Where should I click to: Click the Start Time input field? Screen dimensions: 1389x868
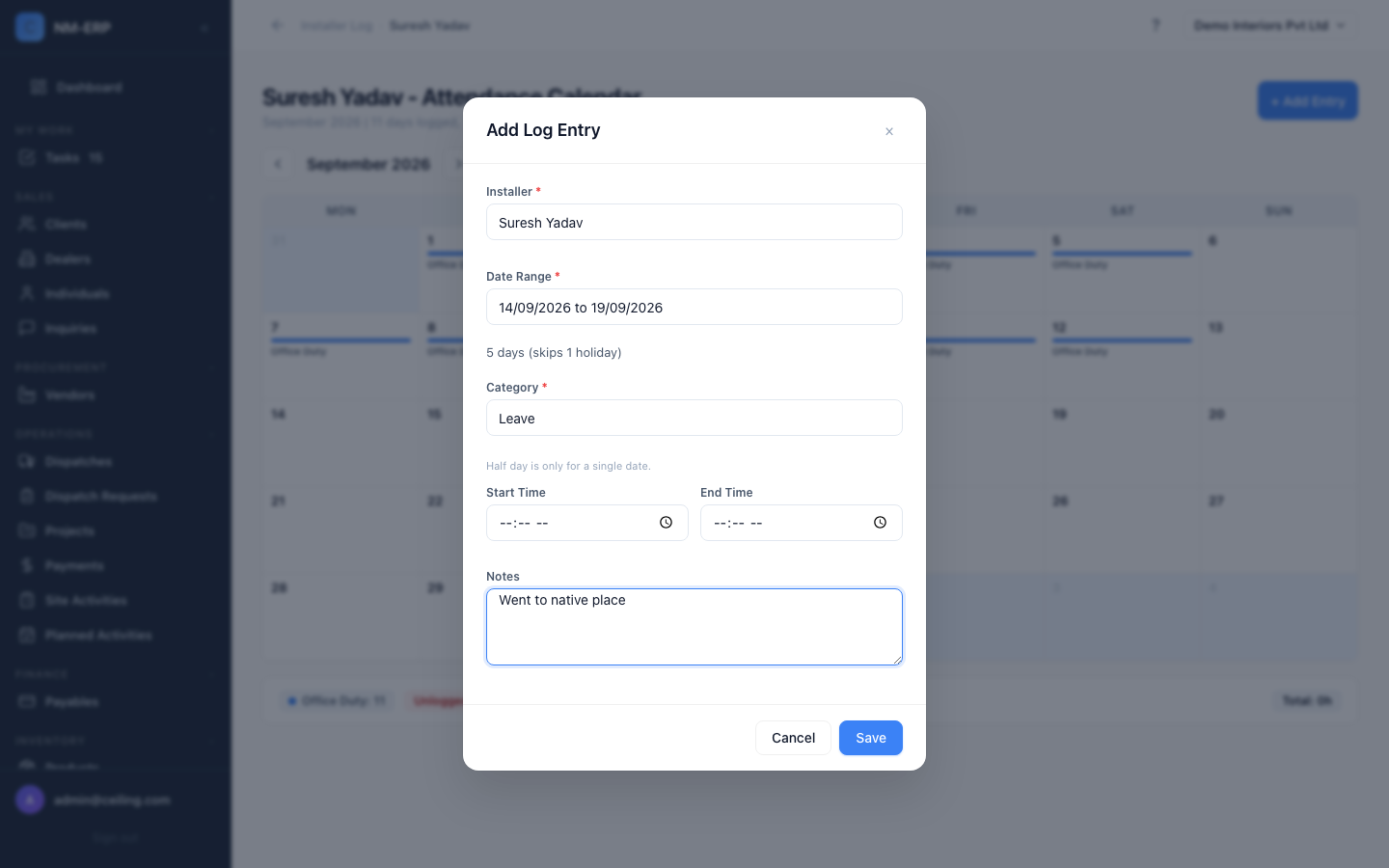[x=587, y=523]
